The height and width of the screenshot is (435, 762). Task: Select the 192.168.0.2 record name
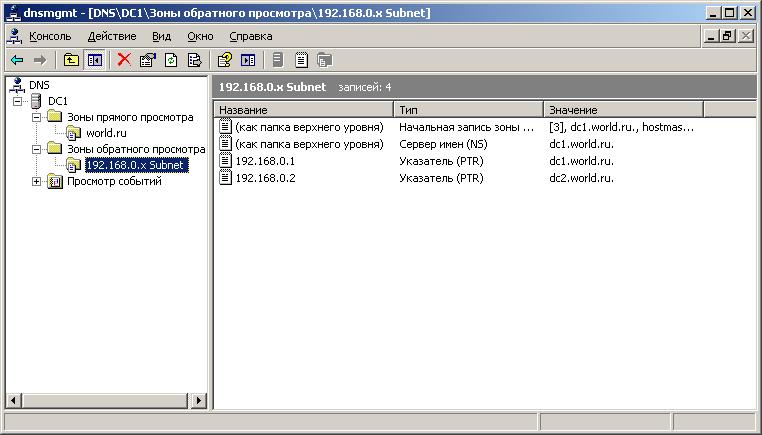click(265, 178)
